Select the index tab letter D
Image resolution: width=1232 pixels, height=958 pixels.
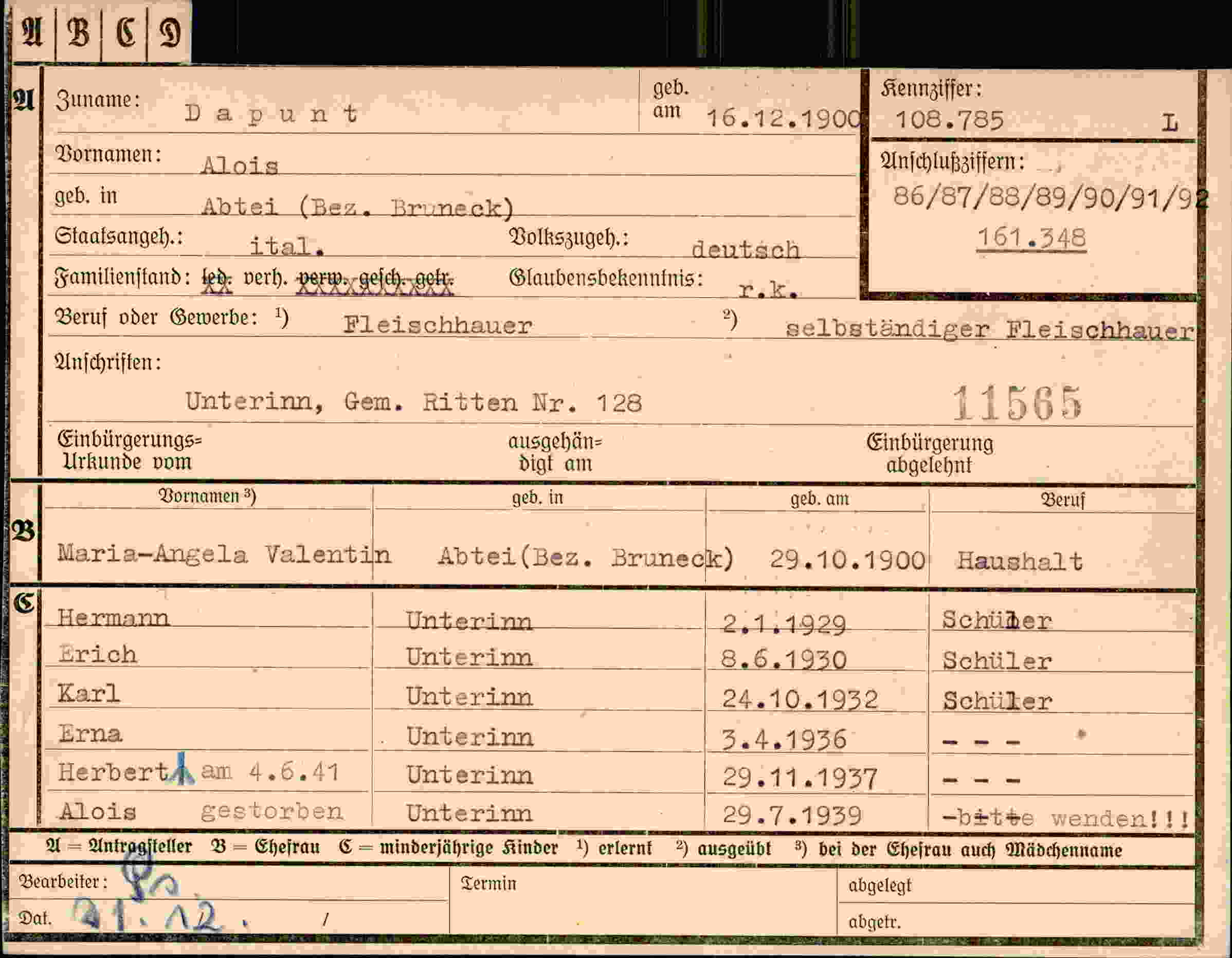click(x=170, y=32)
